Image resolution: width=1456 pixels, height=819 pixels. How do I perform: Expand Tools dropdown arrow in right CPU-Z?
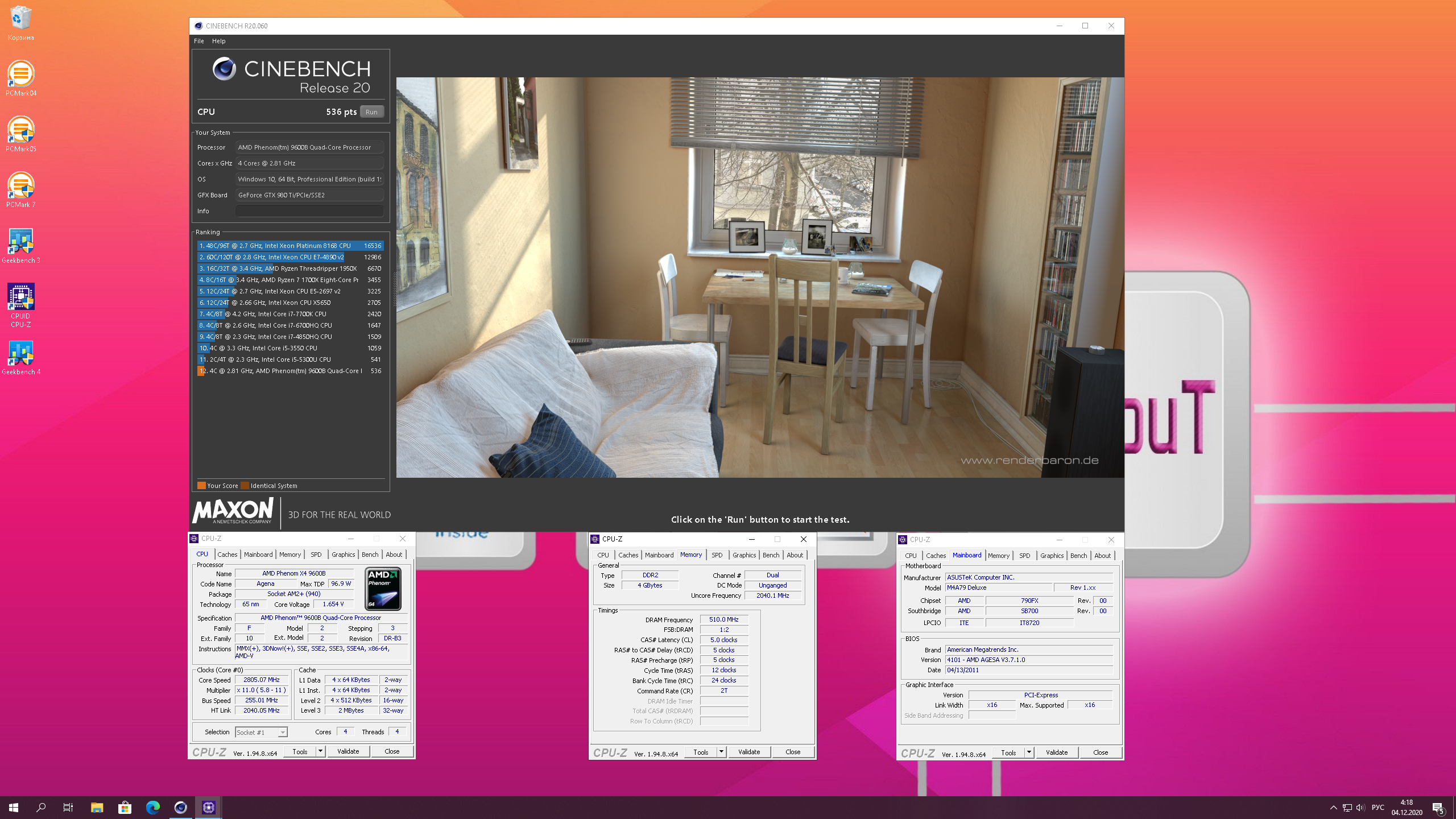tap(1029, 752)
